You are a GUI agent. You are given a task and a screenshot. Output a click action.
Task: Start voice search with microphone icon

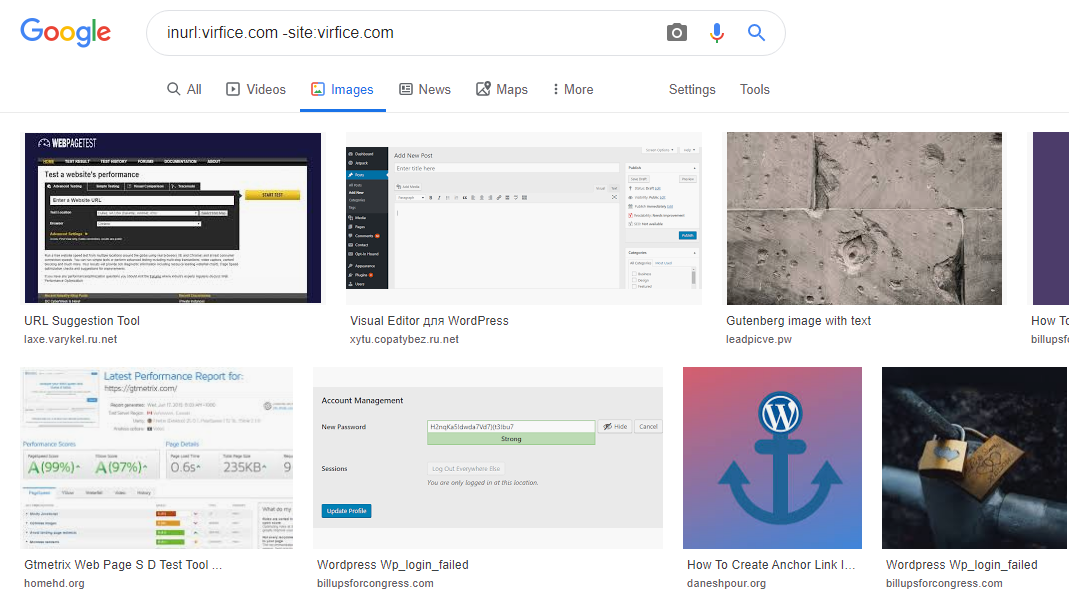click(x=717, y=33)
